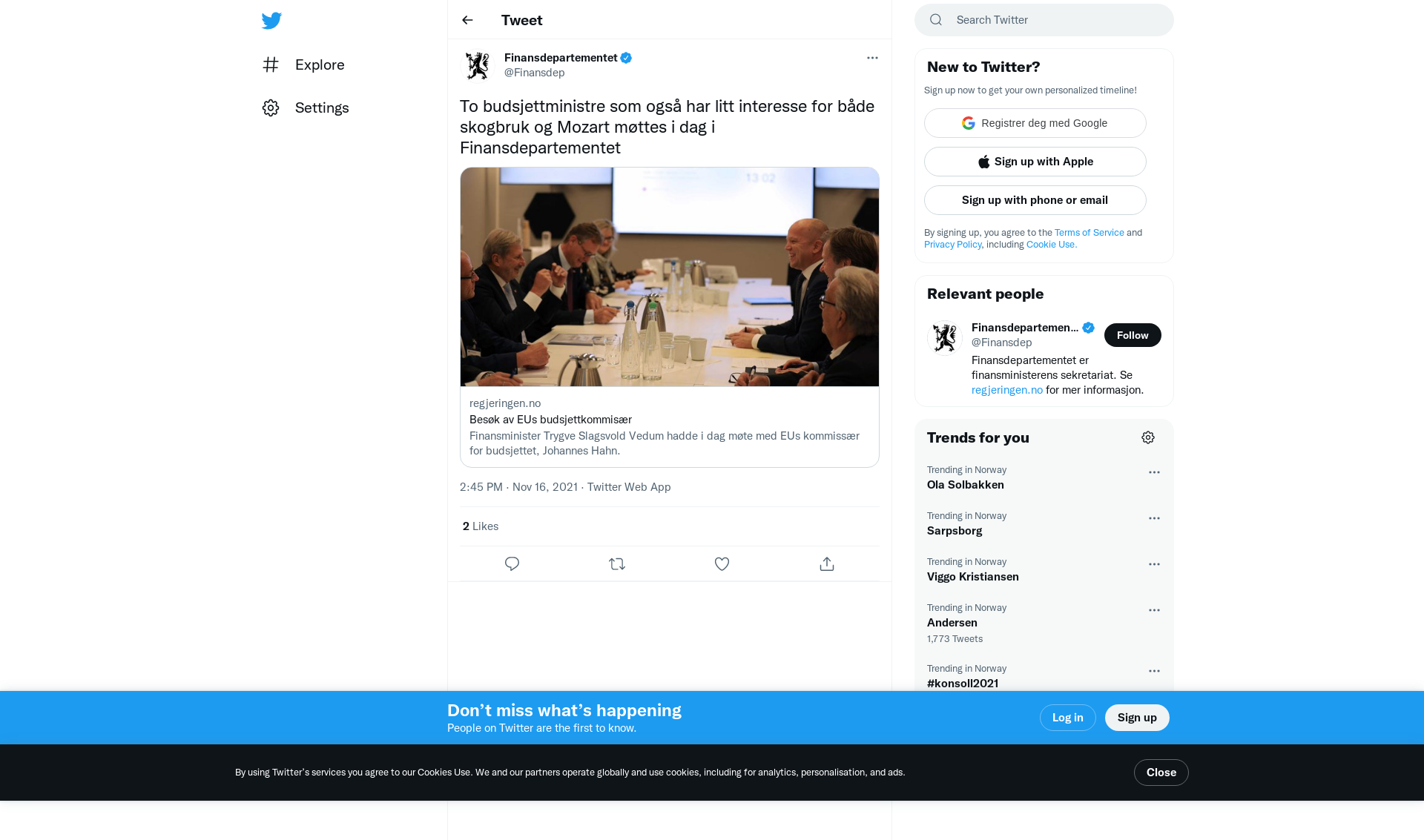Screen dimensions: 1424x840
Task: Open more options for Ola Solbakken trend
Action: pyautogui.click(x=1154, y=472)
